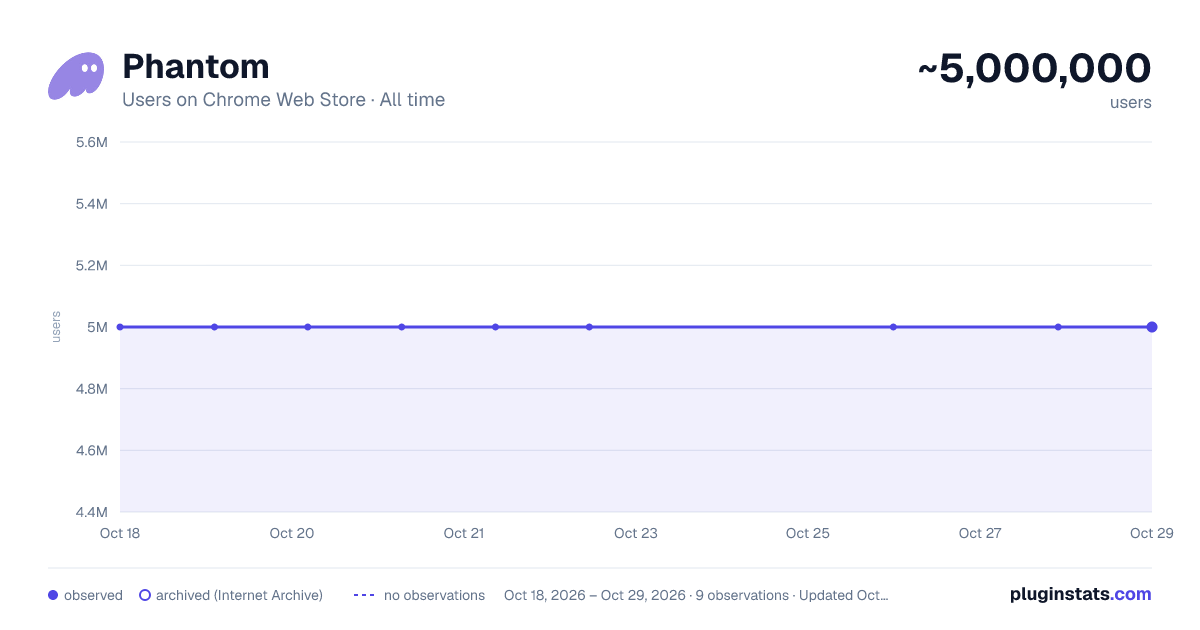
Task: Click the hollow 'archived' legend circle
Action: pyautogui.click(x=145, y=595)
